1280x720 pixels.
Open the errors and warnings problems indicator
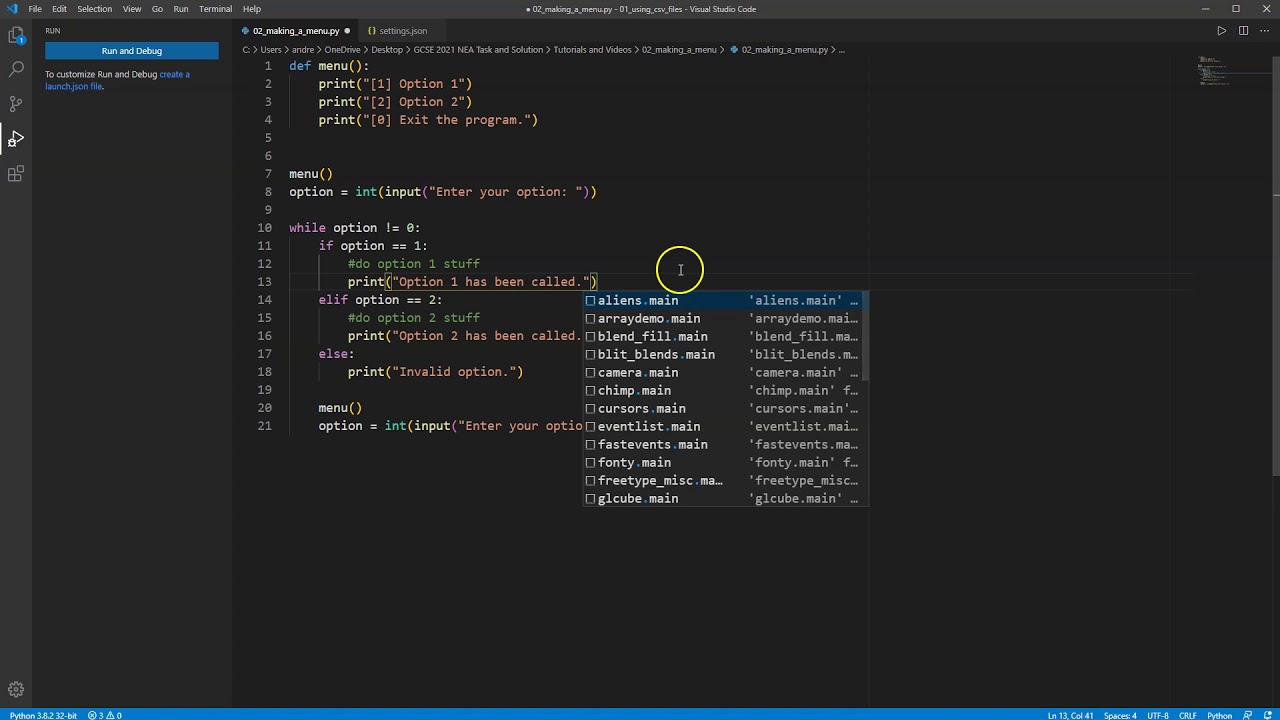(104, 715)
